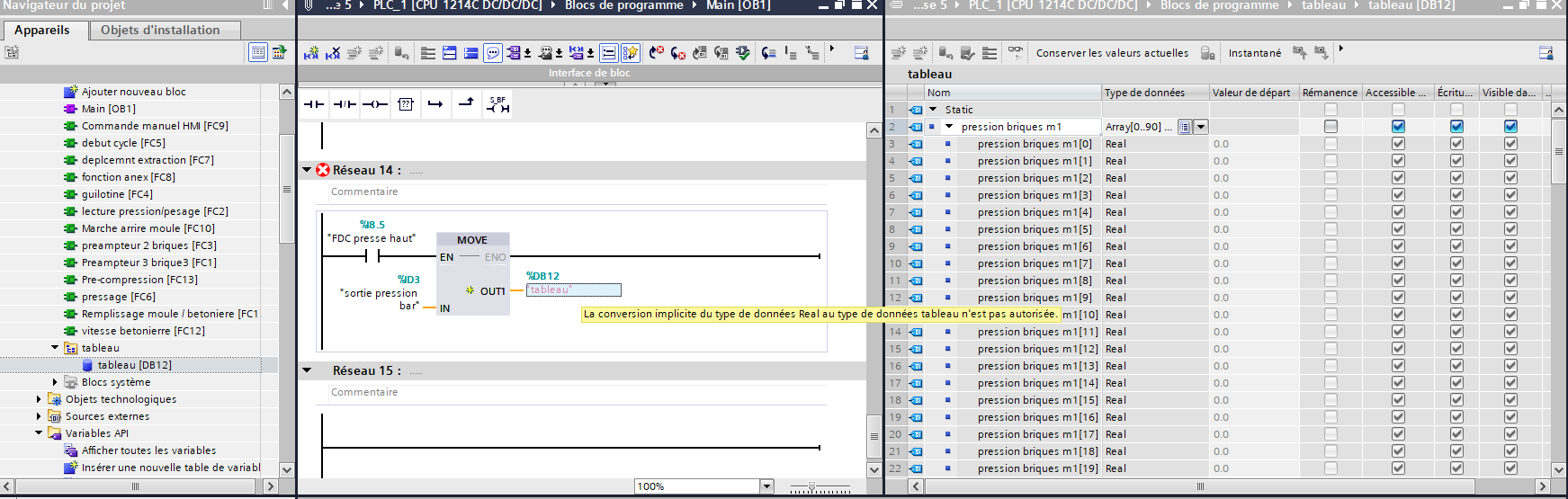Collapse Réseau 14 network
Image resolution: width=1568 pixels, height=499 pixels.
(307, 170)
